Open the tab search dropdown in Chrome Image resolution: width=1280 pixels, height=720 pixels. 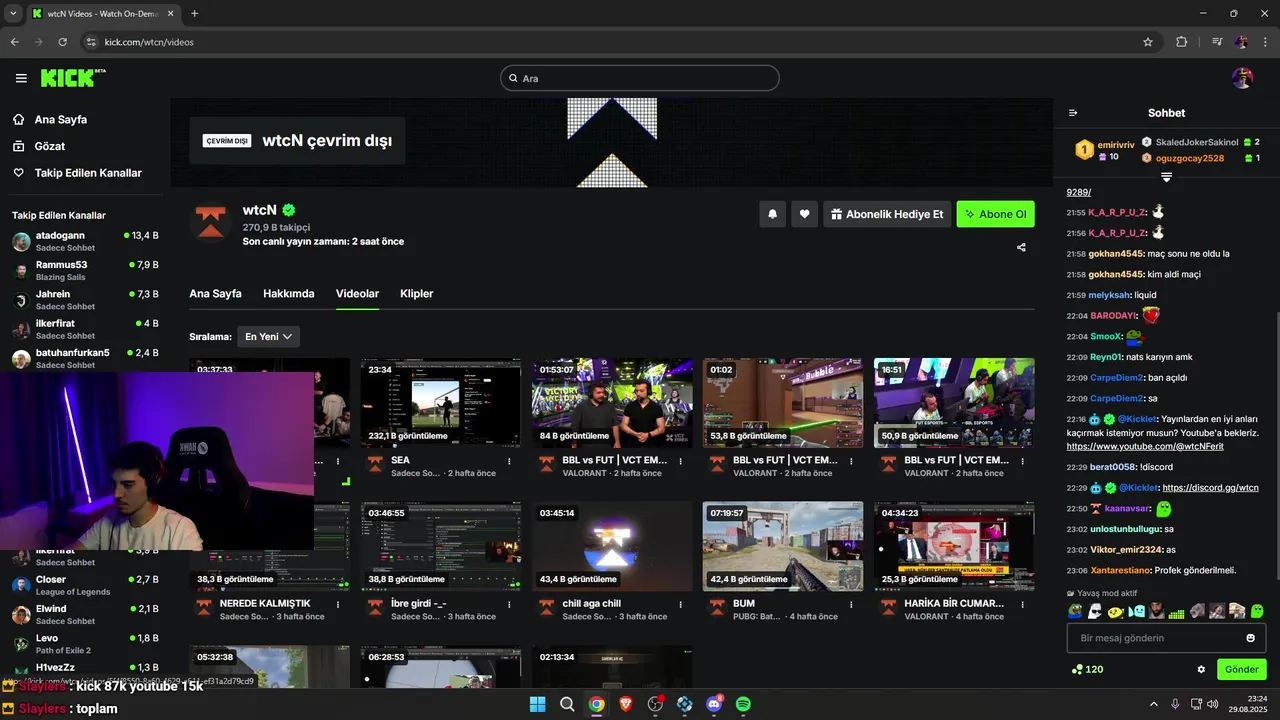[x=13, y=14]
